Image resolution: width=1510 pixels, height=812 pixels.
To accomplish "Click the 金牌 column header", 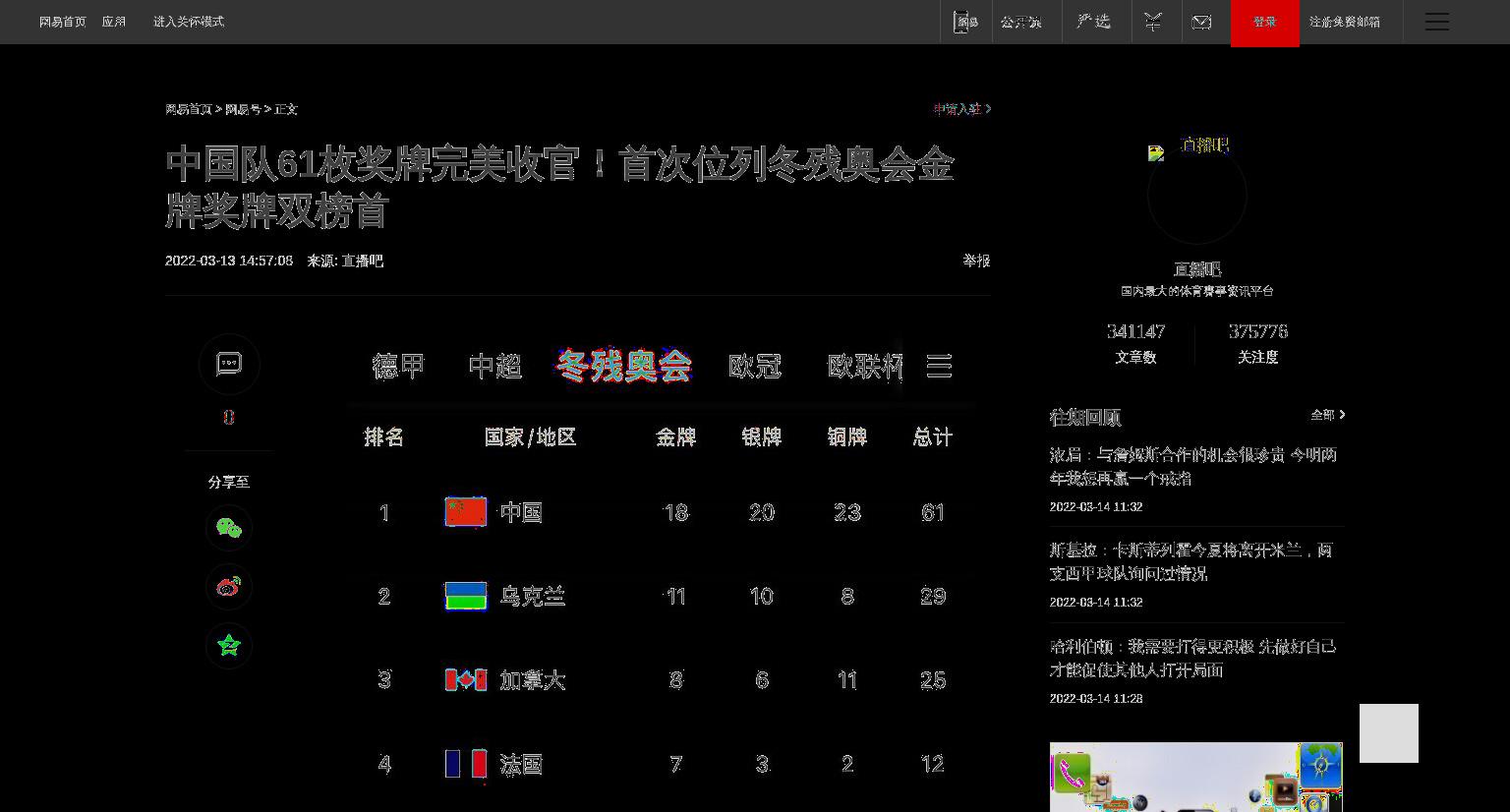I will tap(676, 436).
